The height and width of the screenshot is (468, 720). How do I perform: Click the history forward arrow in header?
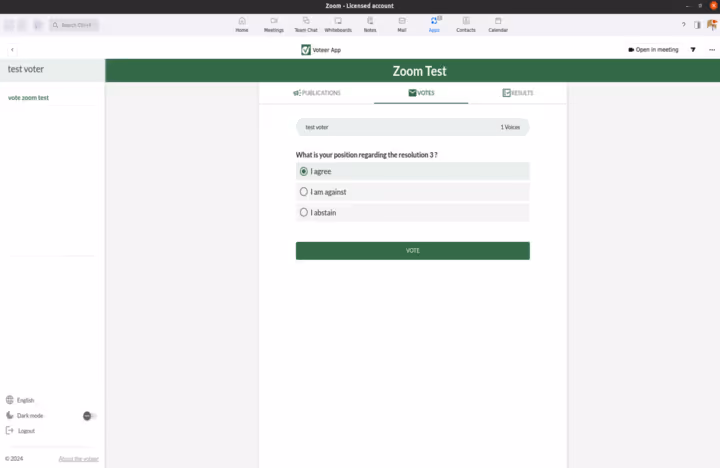(22, 25)
